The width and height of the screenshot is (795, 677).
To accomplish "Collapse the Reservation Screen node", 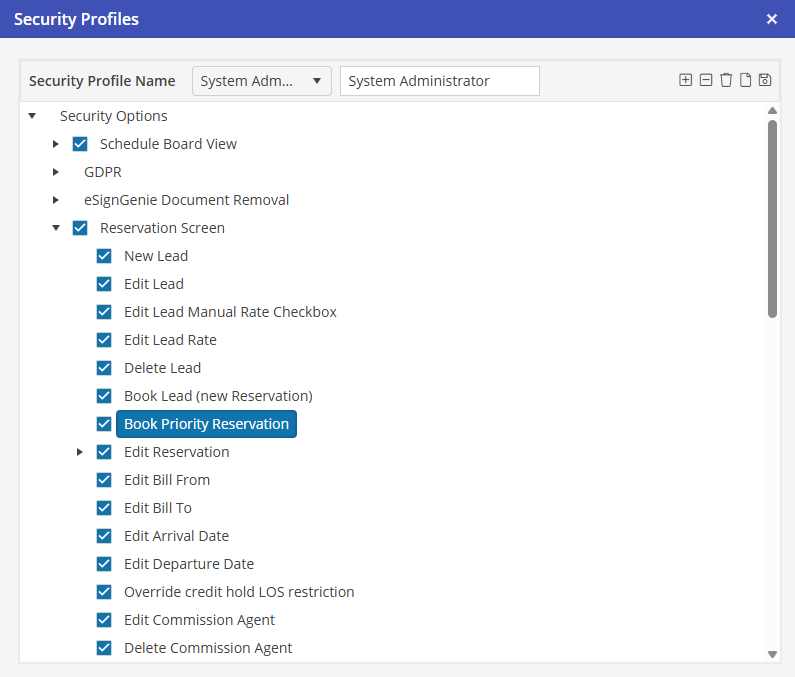I will (57, 228).
